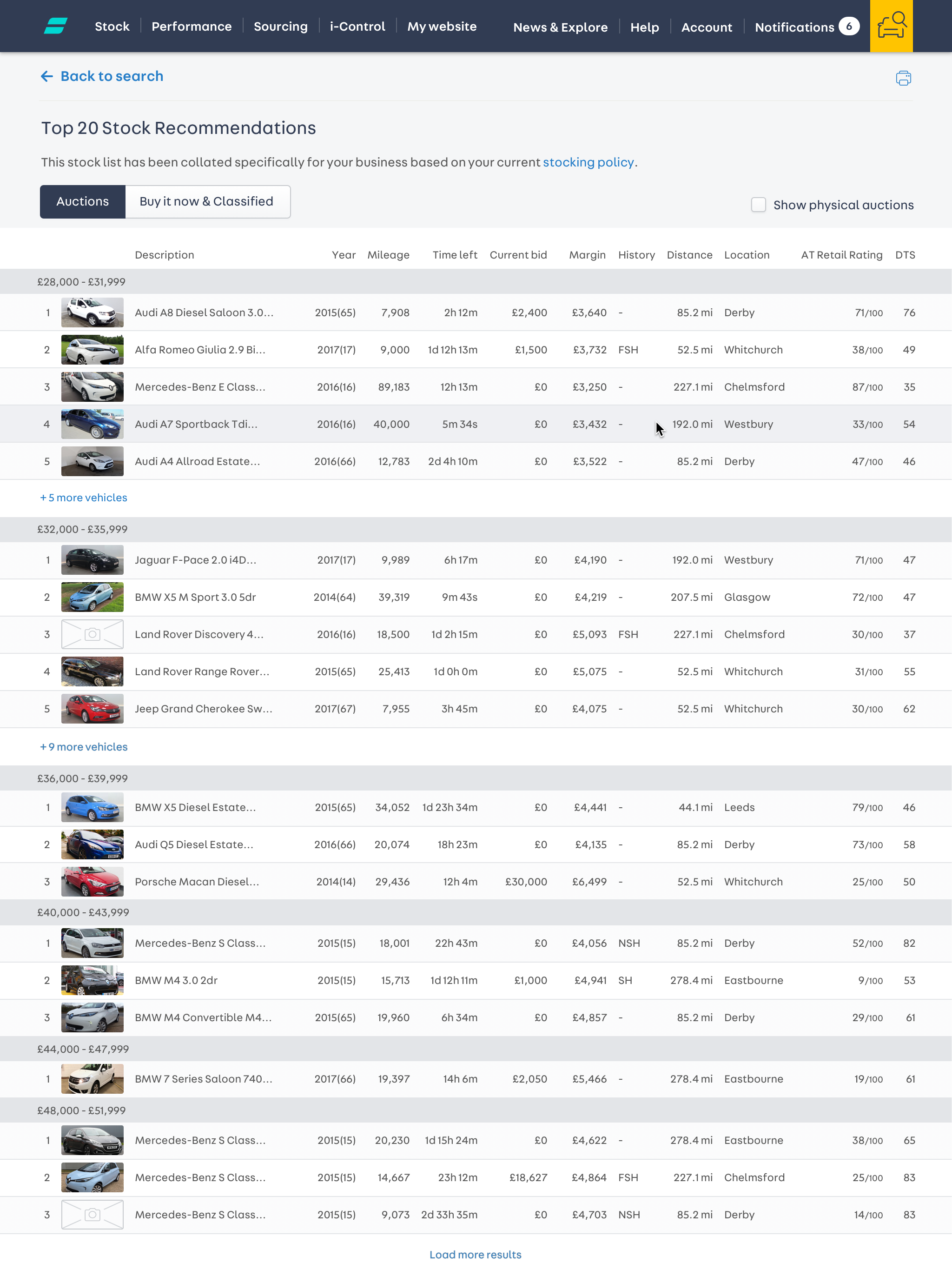Click the £44,000 - £47,999 group header

476,1049
